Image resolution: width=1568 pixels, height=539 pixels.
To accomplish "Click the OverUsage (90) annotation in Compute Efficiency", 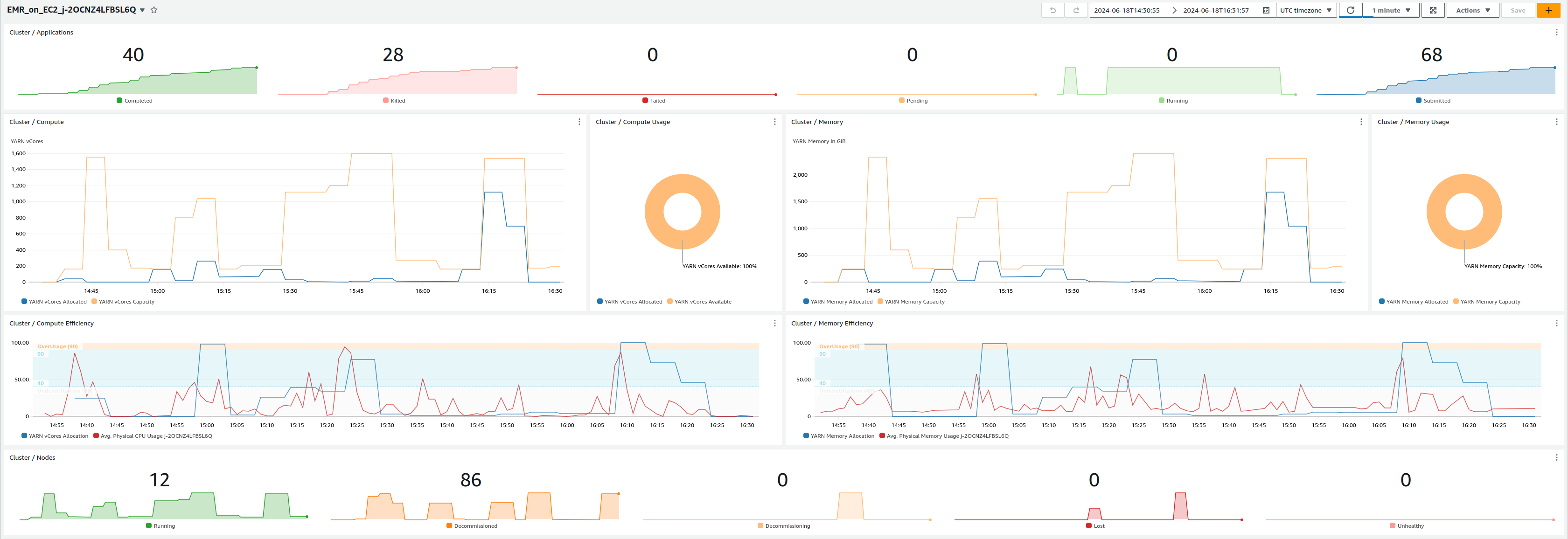I will [57, 346].
